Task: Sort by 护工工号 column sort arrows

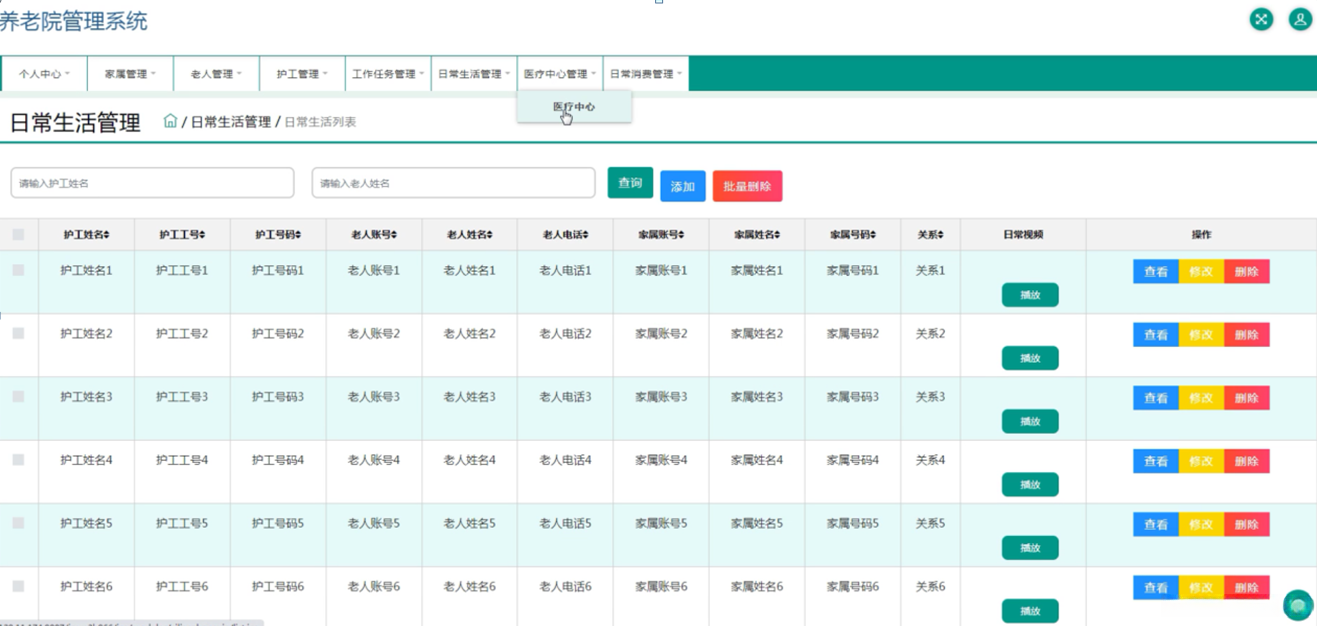Action: tap(203, 235)
